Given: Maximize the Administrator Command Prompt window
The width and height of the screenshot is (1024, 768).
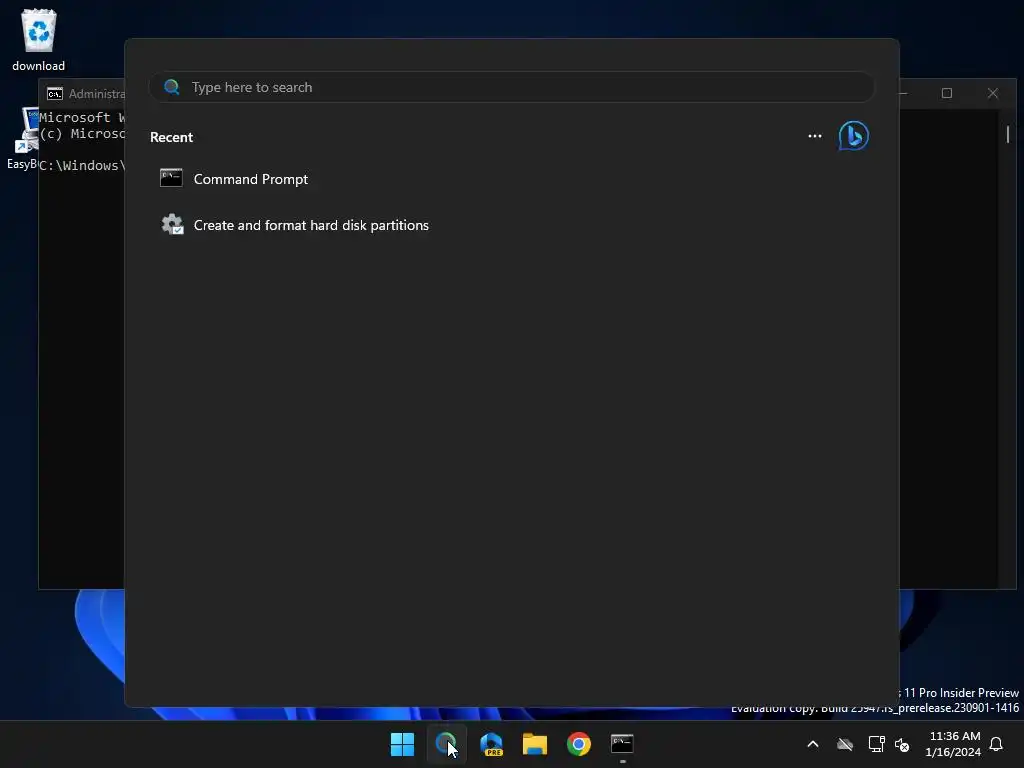Looking at the screenshot, I should tap(947, 93).
